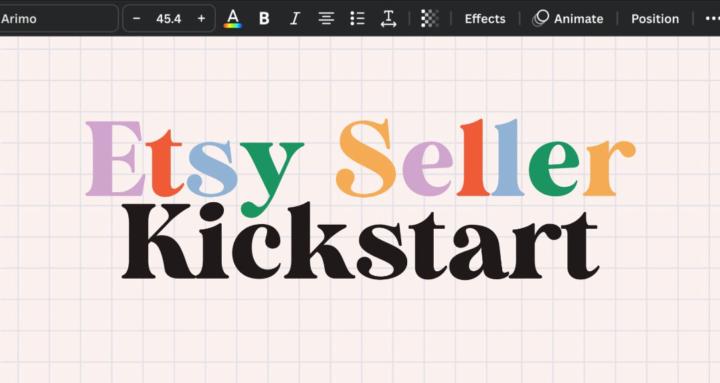Open the Animate options
Screen dimensions: 720x383
(568, 19)
